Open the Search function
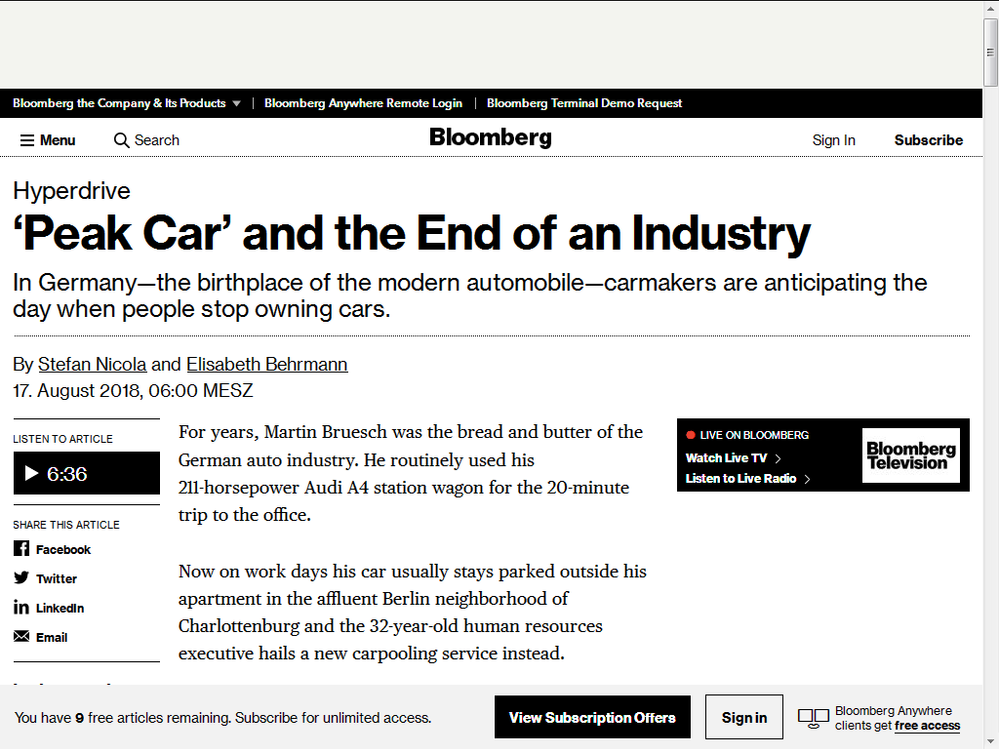 coord(146,140)
